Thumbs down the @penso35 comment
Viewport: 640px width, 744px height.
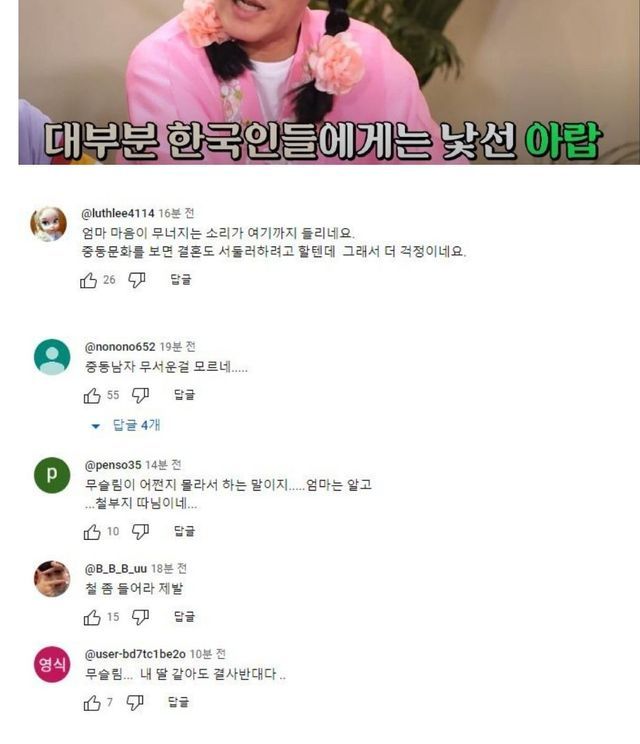(x=140, y=531)
